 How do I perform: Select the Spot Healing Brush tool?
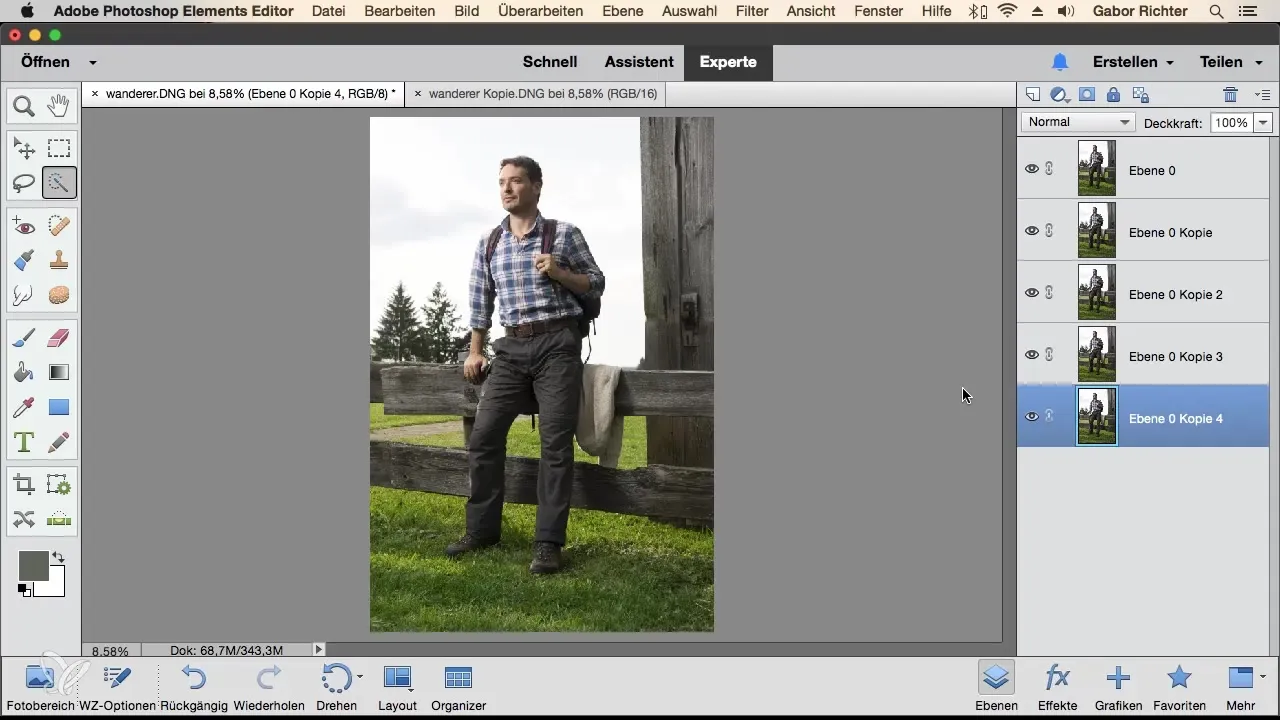59,226
